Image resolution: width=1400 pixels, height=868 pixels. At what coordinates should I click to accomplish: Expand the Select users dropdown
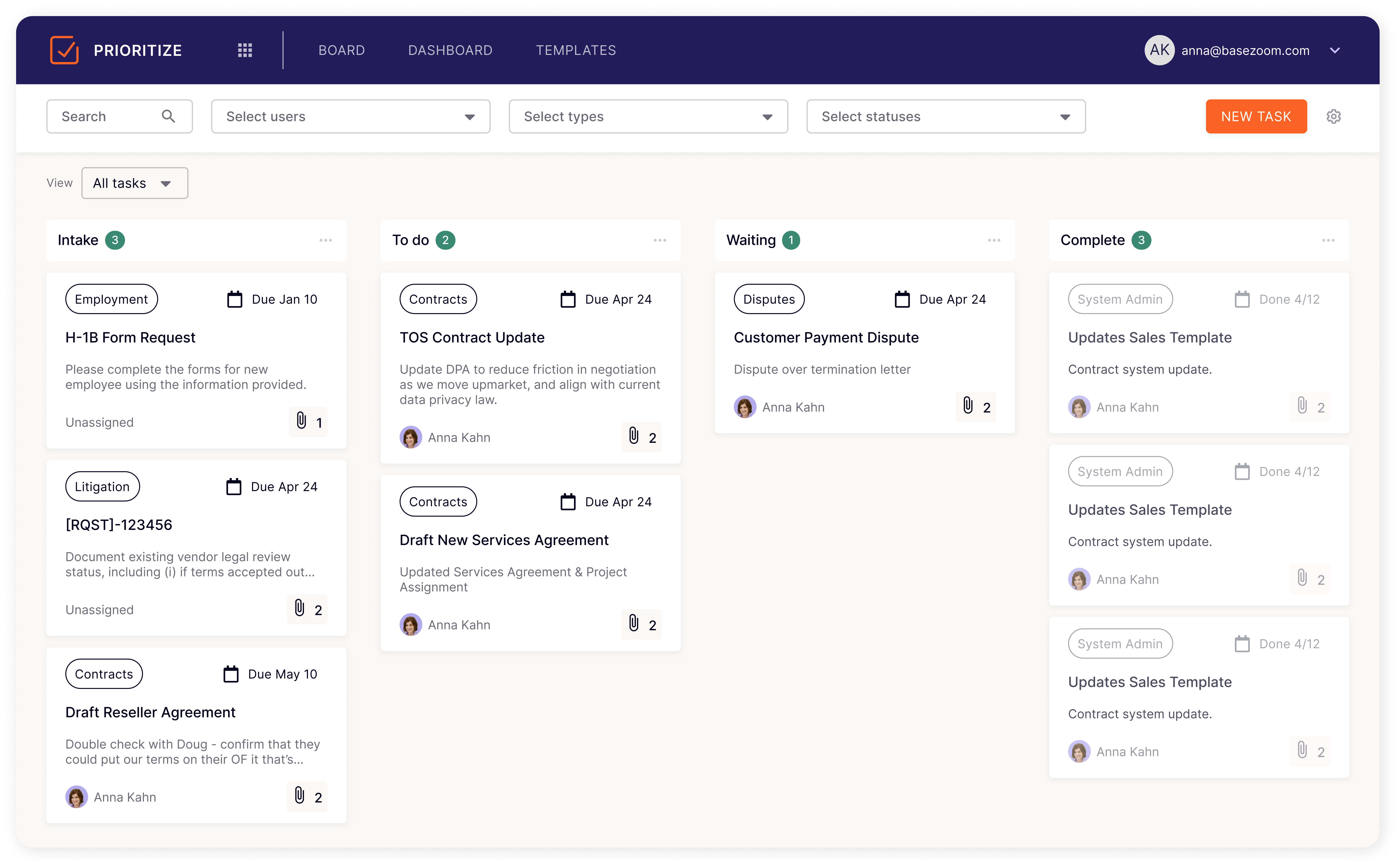coord(350,116)
